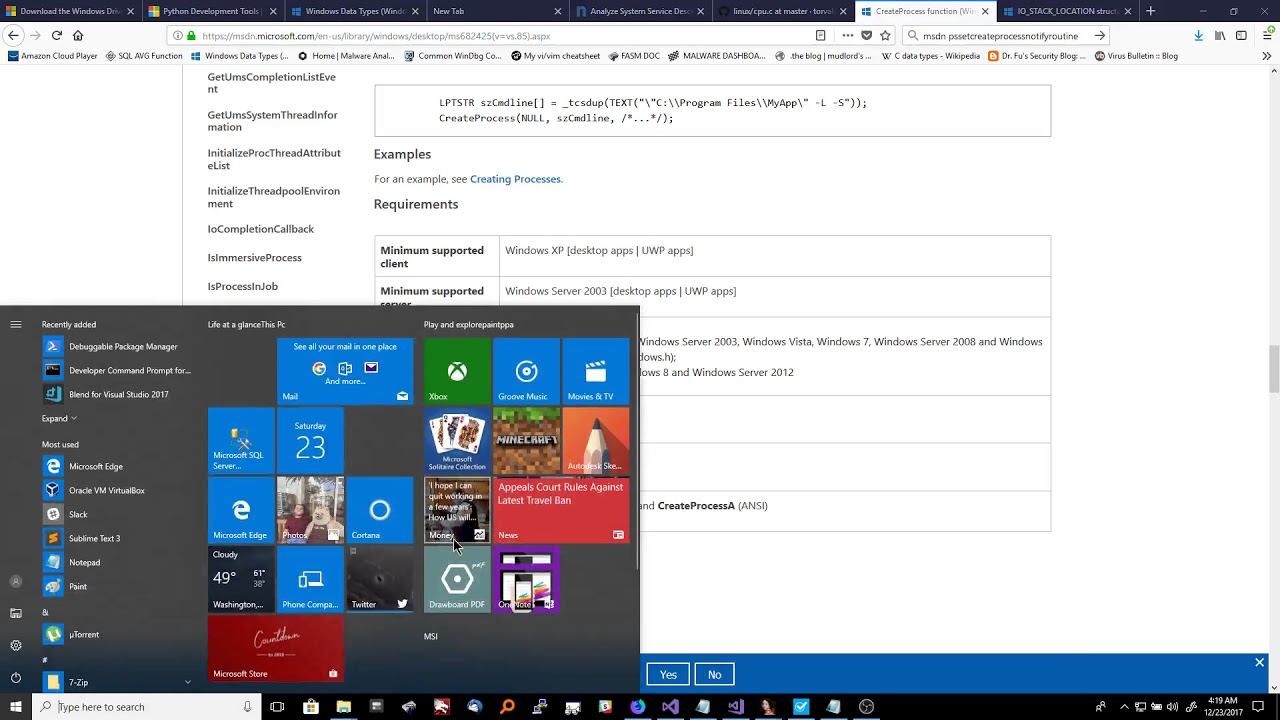This screenshot has width=1280, height=720.
Task: Open the weather tile showing Cloudy 49°
Action: coord(241,579)
